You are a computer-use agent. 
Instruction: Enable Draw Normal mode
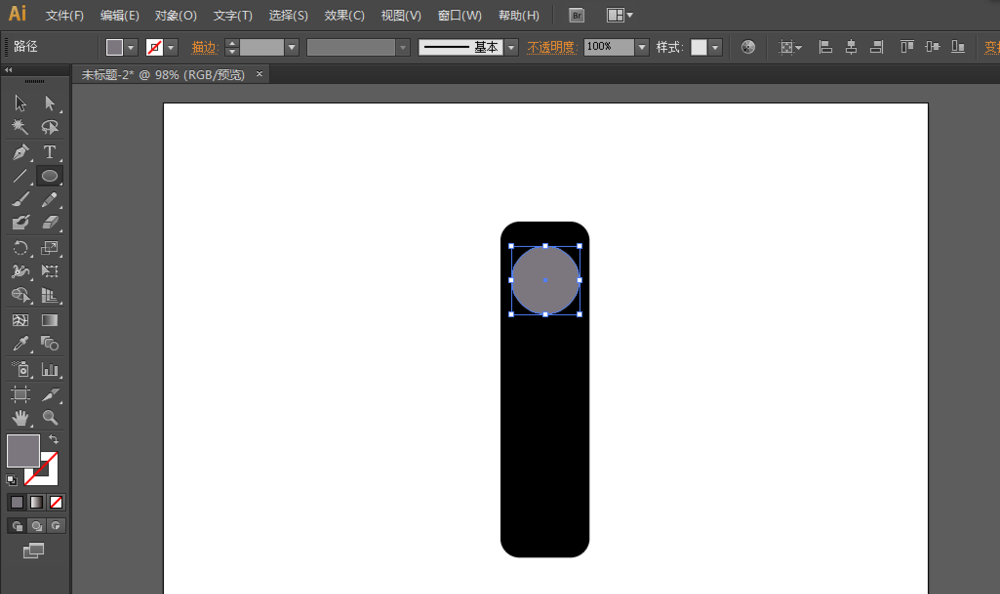17,526
